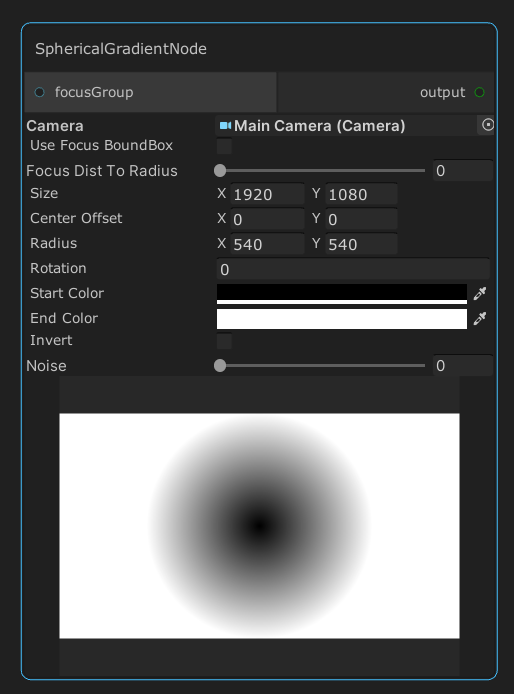Click the Size Y field showing 1080
Image resolution: width=514 pixels, height=694 pixels.
361,194
